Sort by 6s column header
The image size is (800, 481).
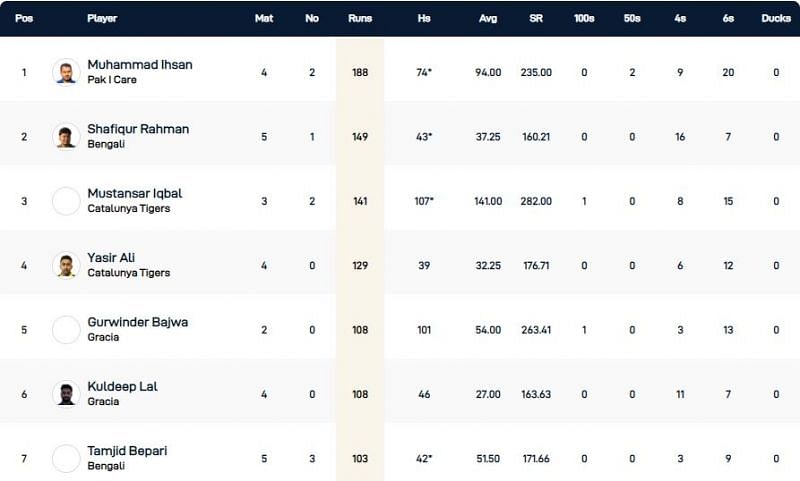[728, 19]
